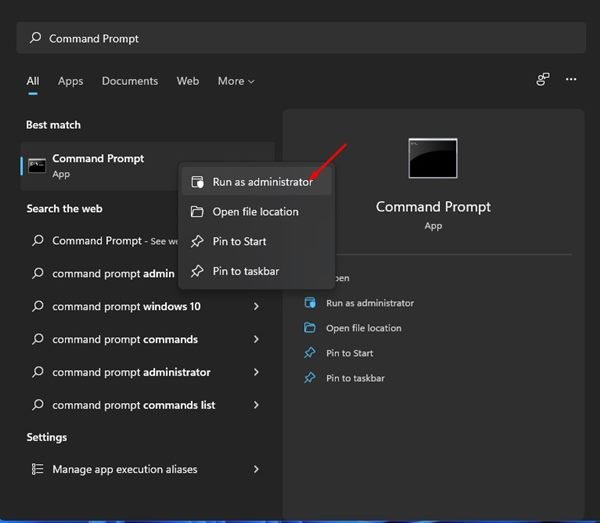Image resolution: width=600 pixels, height=523 pixels.
Task: Select 'command prompt commands' web suggestion
Action: point(147,339)
